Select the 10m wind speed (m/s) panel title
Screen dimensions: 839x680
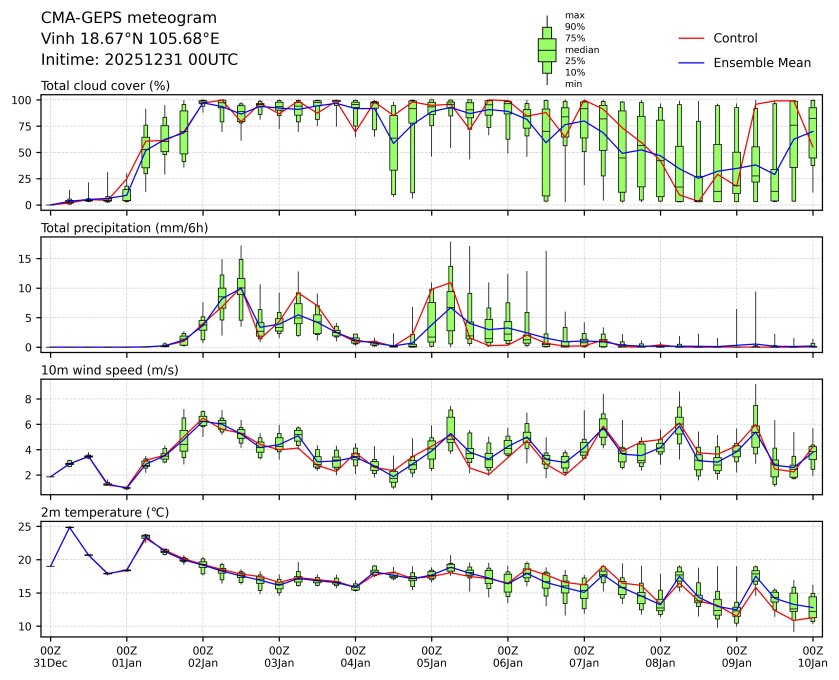pos(110,370)
